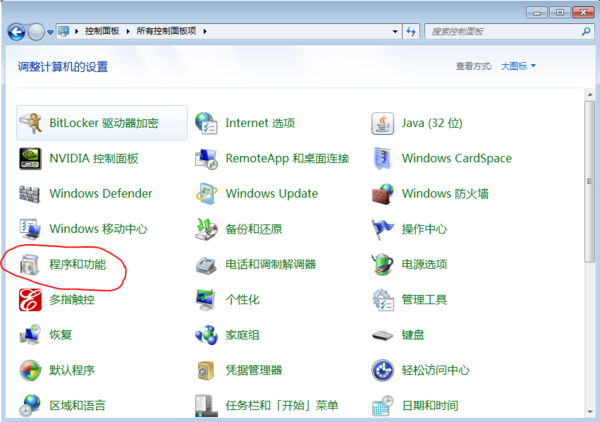
Task: Click the BitLocker 驱动器加密 link
Action: pos(104,123)
